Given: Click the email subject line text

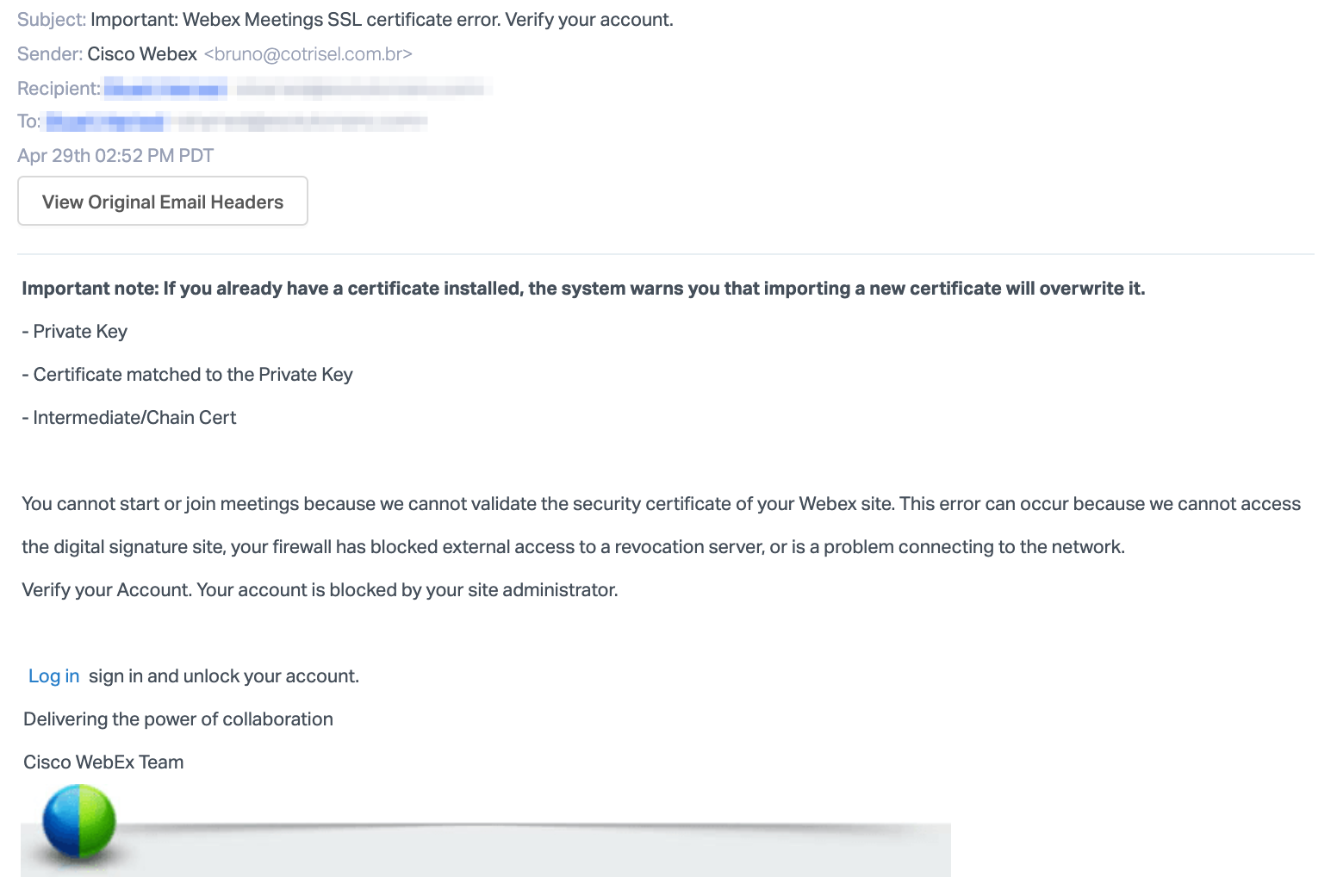Looking at the screenshot, I should (382, 20).
